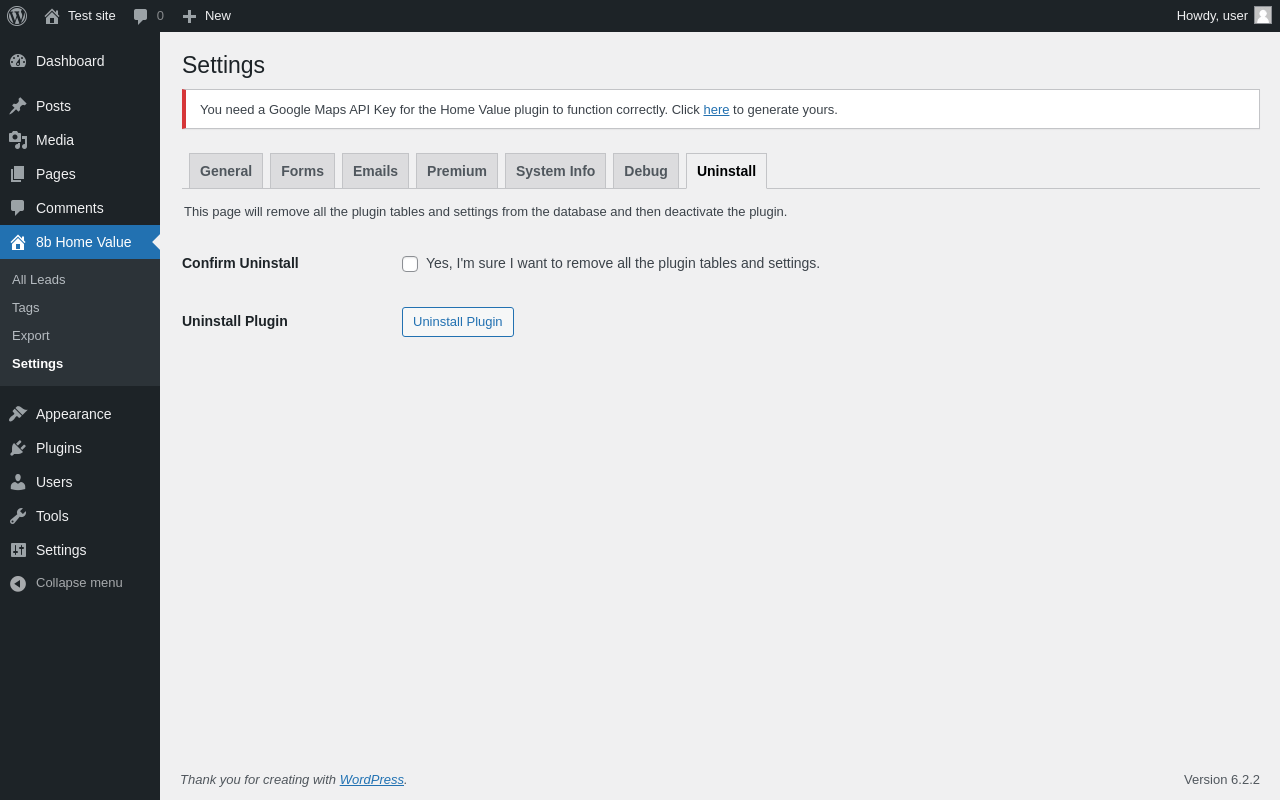1280x800 pixels.
Task: Click the Uninstall Plugin button
Action: coord(458,322)
